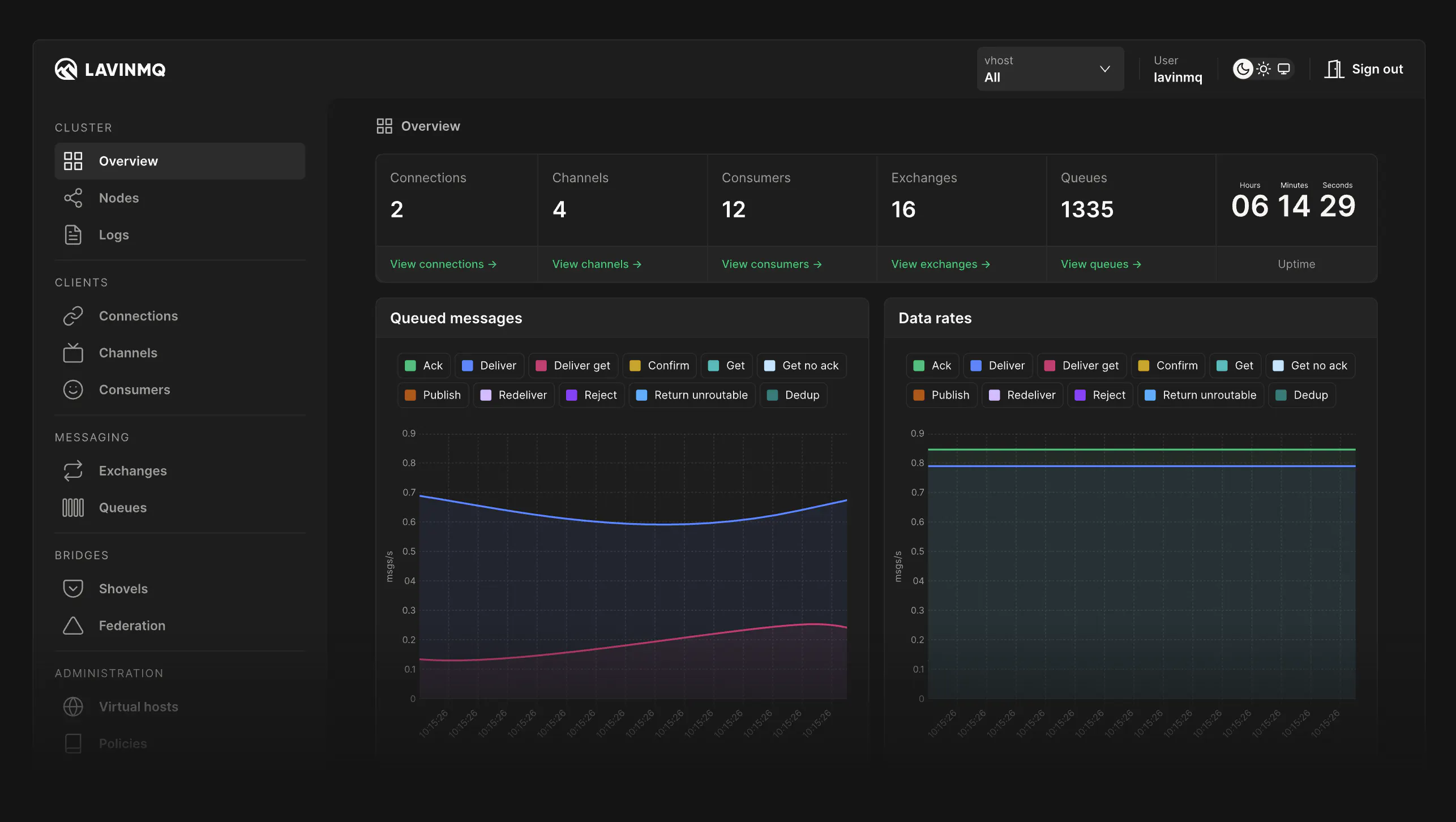Viewport: 1456px width, 822px height.
Task: Click the View connections link
Action: [443, 264]
